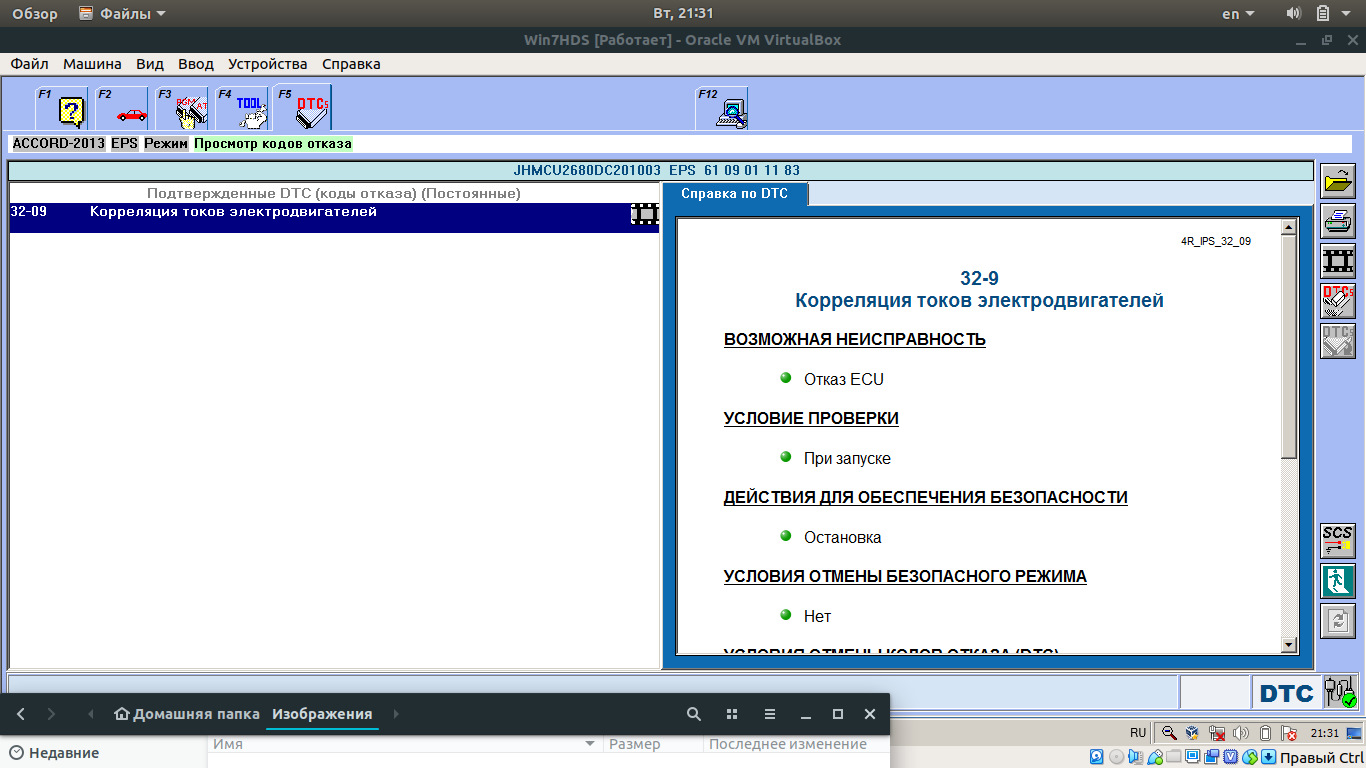Open the 'Ввод' menu
This screenshot has height=768, width=1366.
point(196,64)
